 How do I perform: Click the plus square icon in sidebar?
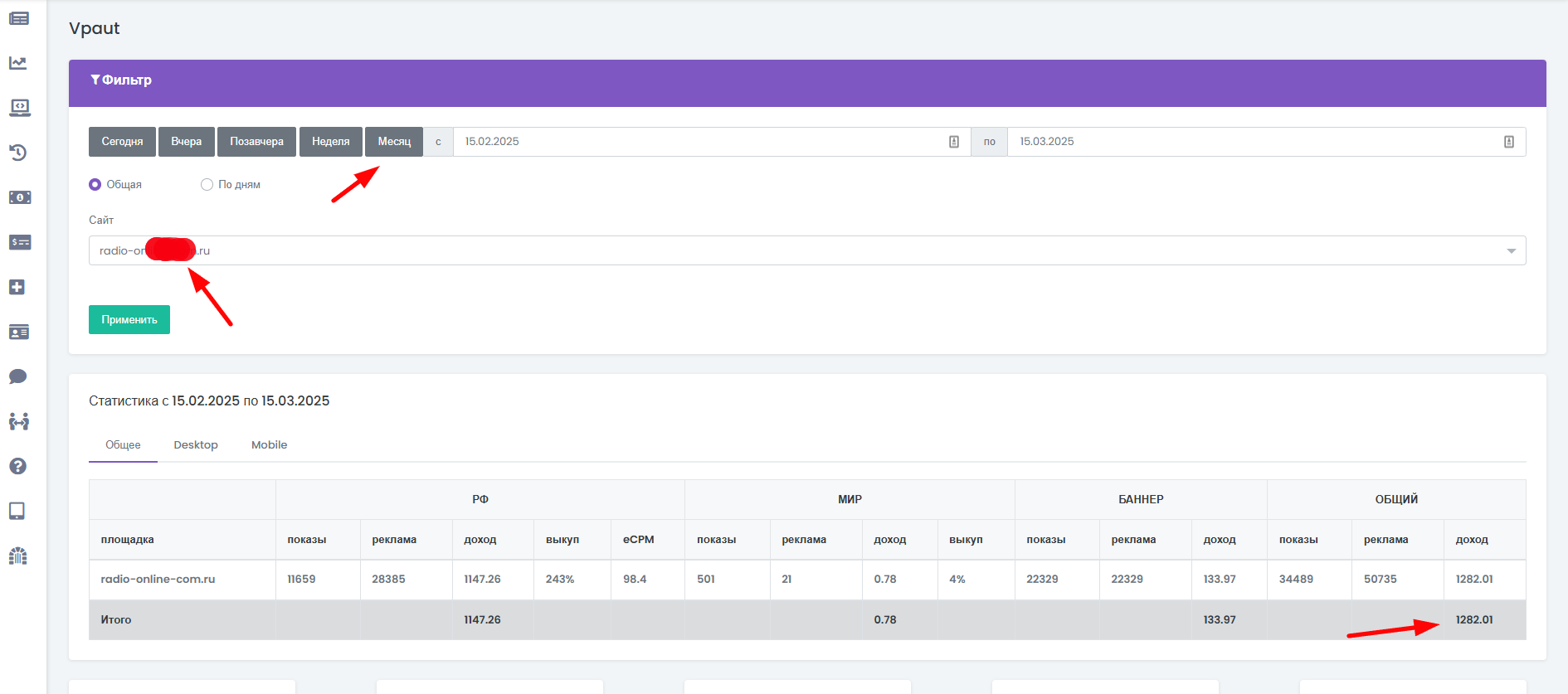(x=17, y=287)
